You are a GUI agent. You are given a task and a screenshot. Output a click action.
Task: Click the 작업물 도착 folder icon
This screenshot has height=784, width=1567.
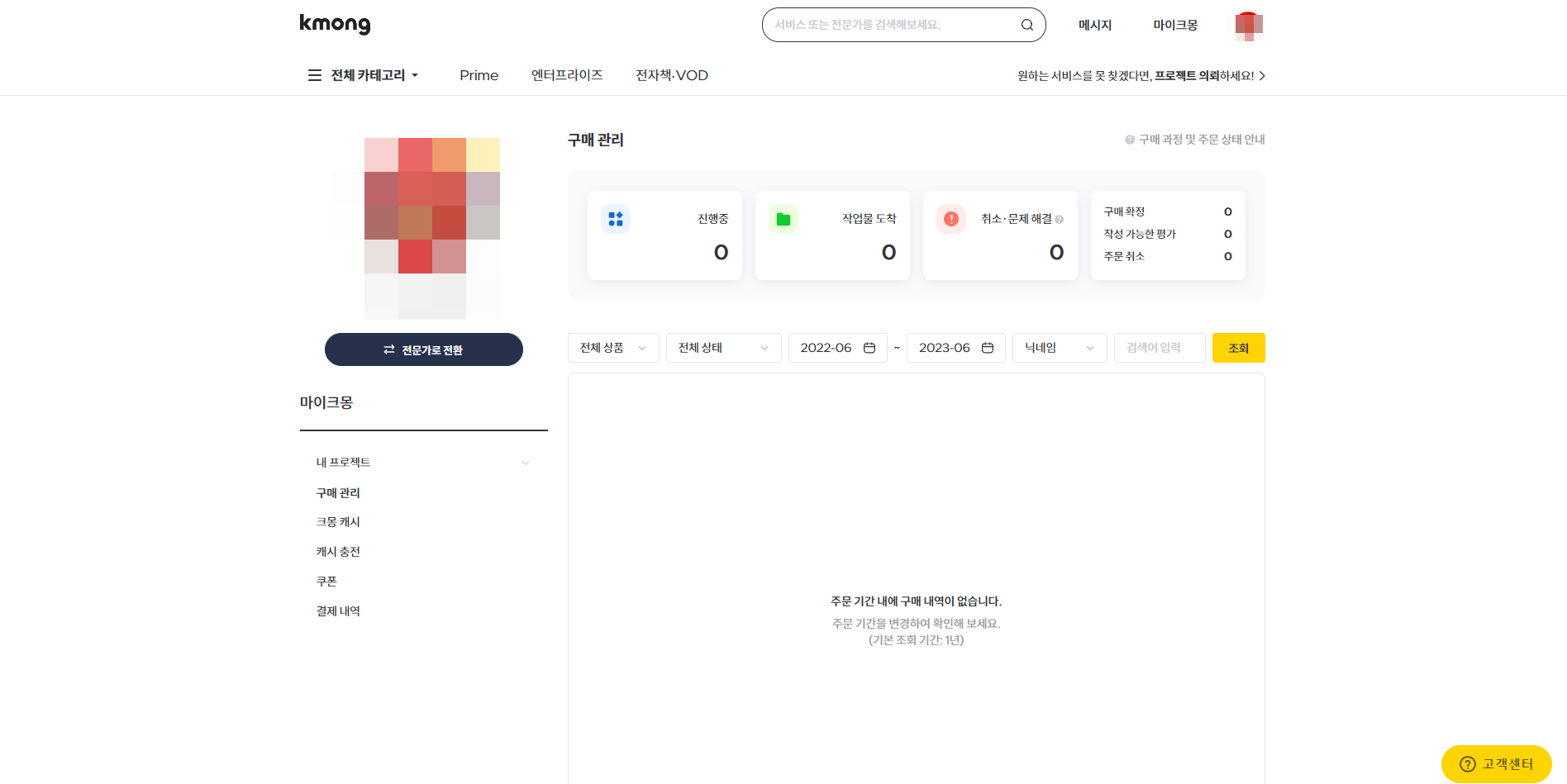click(783, 218)
